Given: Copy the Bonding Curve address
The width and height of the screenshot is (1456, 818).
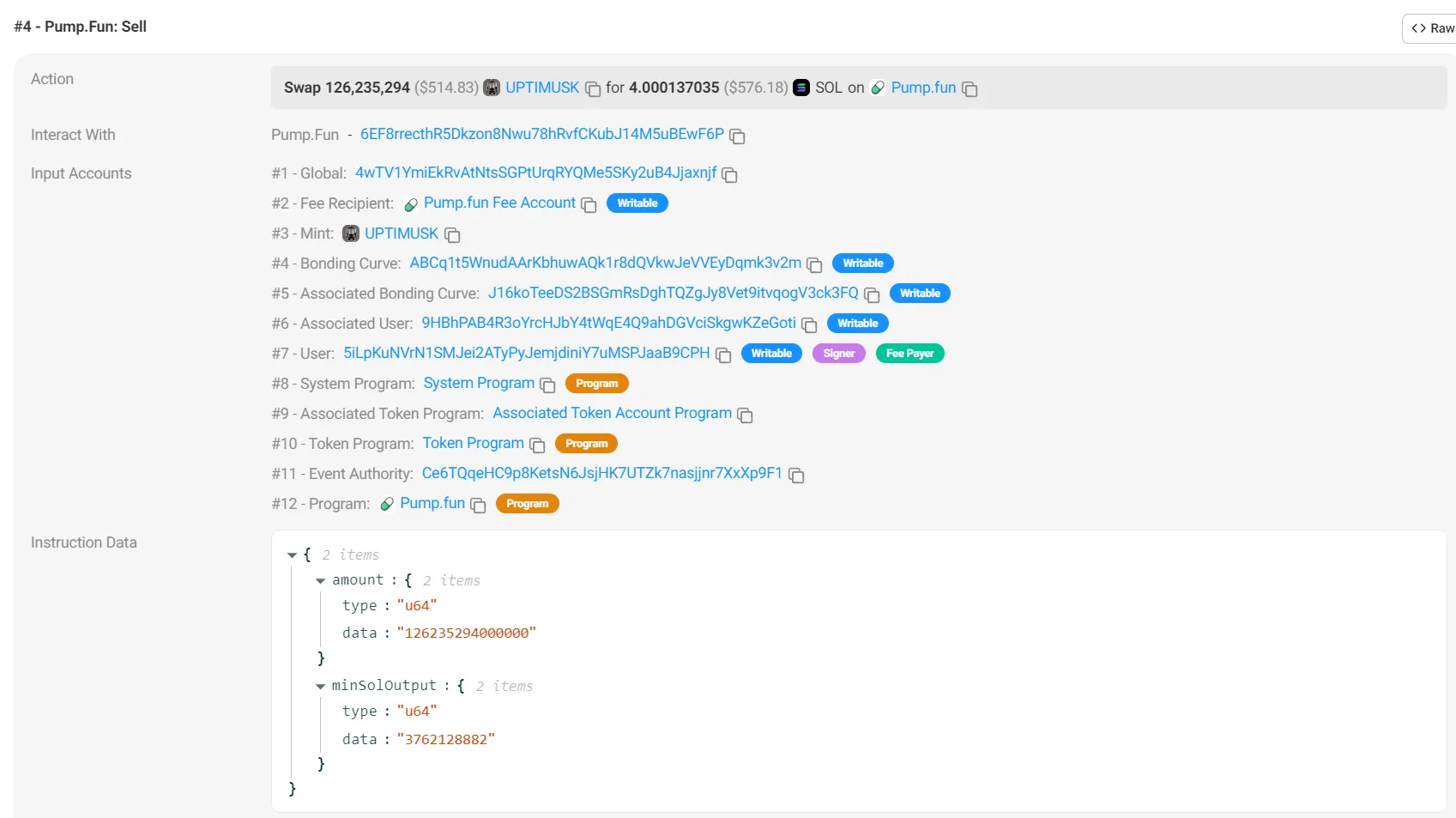Looking at the screenshot, I should coord(814,265).
